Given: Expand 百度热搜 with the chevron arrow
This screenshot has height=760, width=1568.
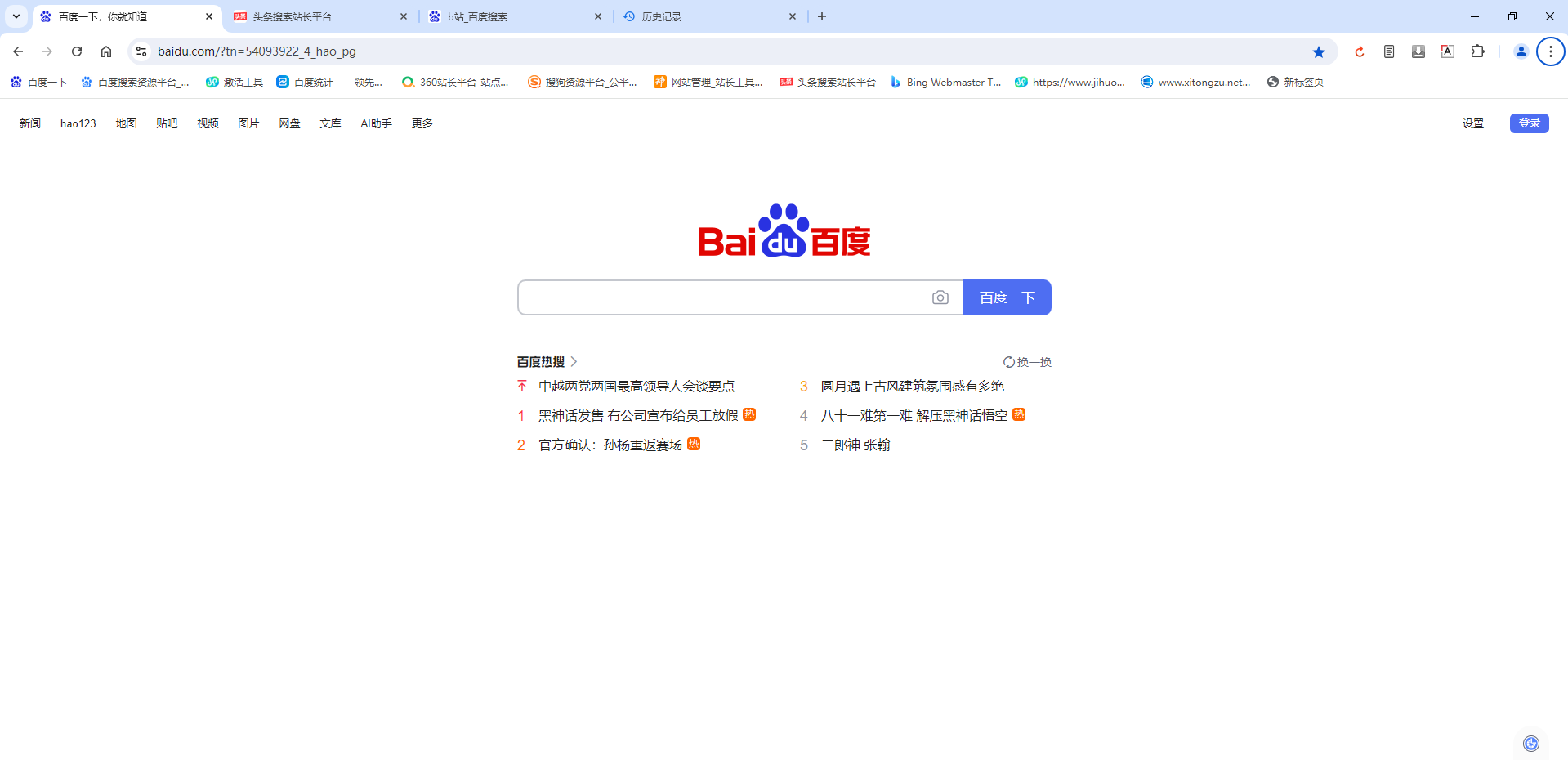Looking at the screenshot, I should [574, 361].
